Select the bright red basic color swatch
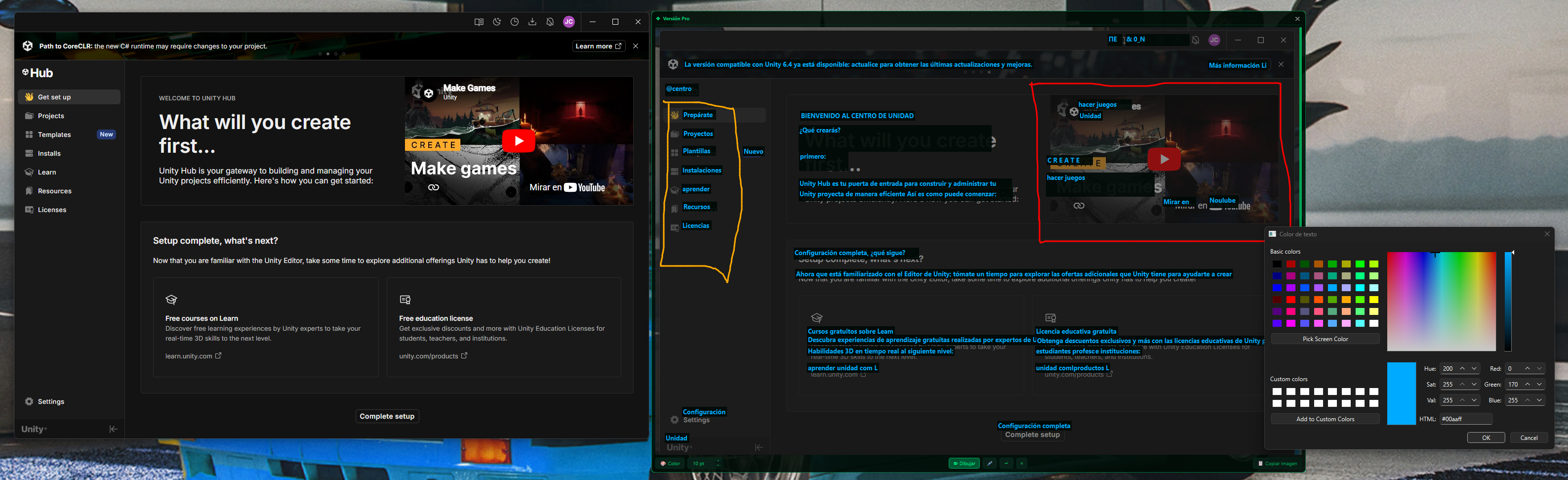Image resolution: width=1568 pixels, height=480 pixels. [x=1290, y=300]
